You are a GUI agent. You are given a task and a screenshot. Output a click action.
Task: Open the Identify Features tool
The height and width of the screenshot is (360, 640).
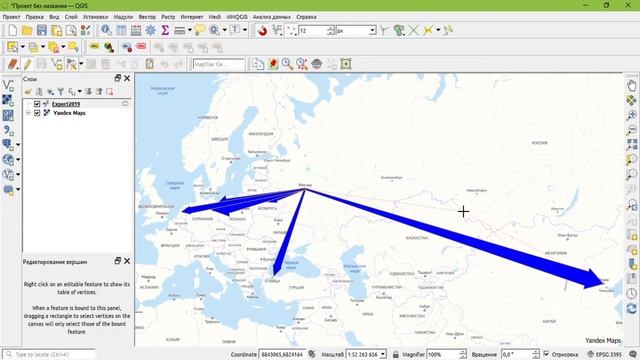click(x=107, y=31)
